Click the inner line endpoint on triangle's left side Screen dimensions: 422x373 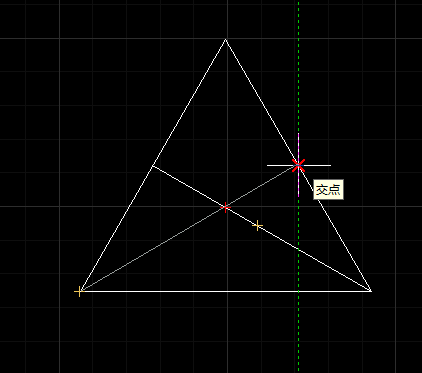pos(152,166)
